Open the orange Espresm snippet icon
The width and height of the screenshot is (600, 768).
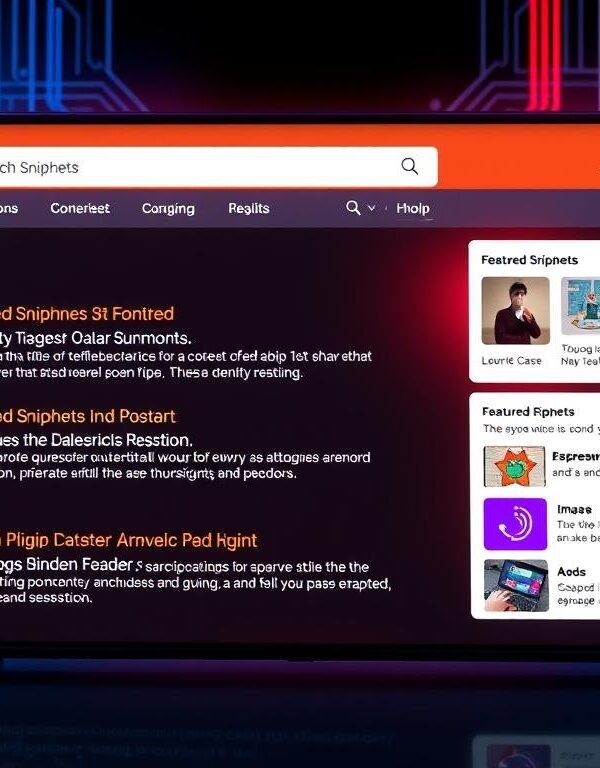[515, 465]
